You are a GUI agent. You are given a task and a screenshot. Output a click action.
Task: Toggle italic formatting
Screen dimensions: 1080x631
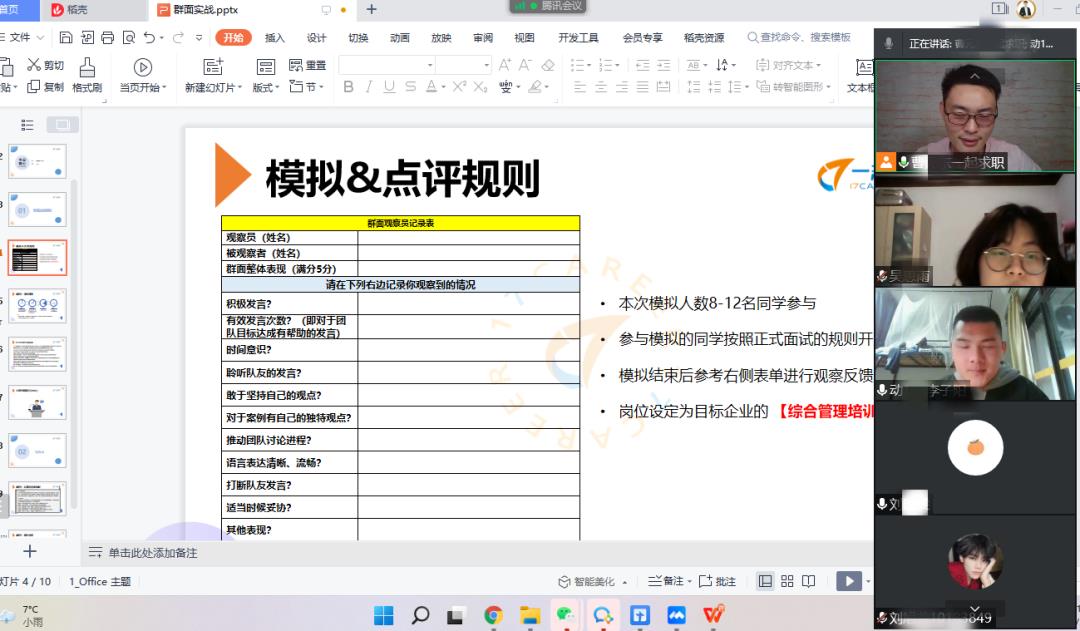coord(367,87)
